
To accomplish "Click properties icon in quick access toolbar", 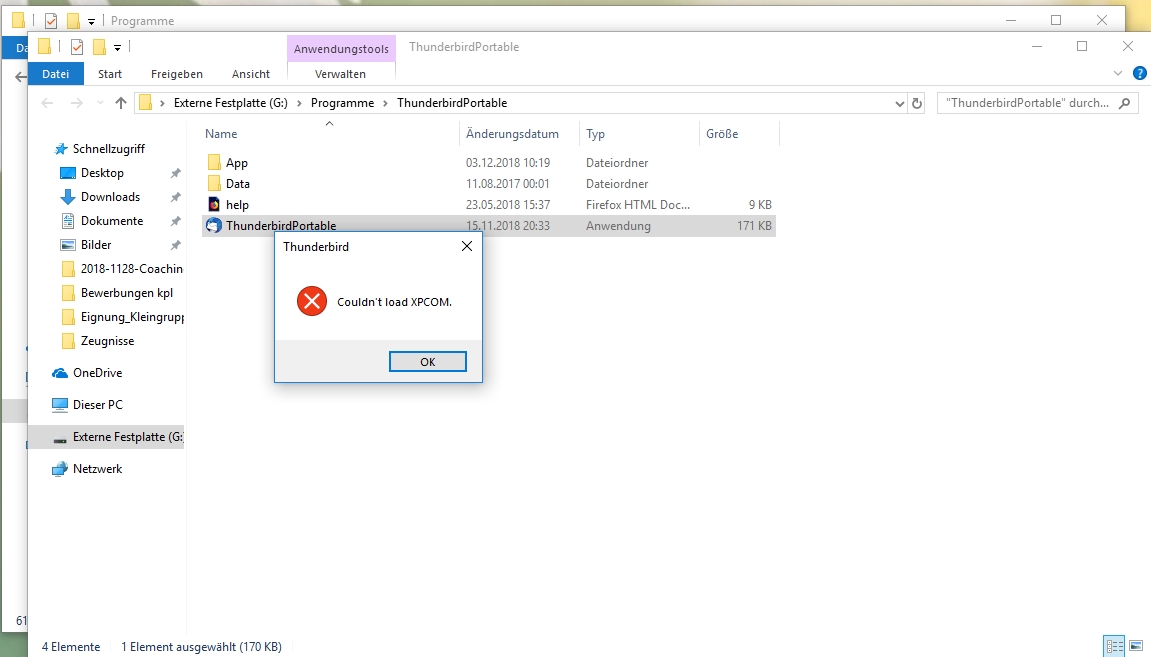I will (76, 48).
